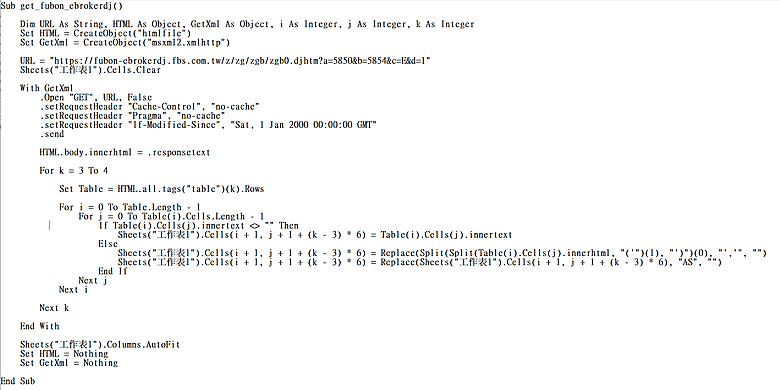This screenshot has width=780, height=390.
Task: Click the Else keyword
Action: (x=107, y=244)
